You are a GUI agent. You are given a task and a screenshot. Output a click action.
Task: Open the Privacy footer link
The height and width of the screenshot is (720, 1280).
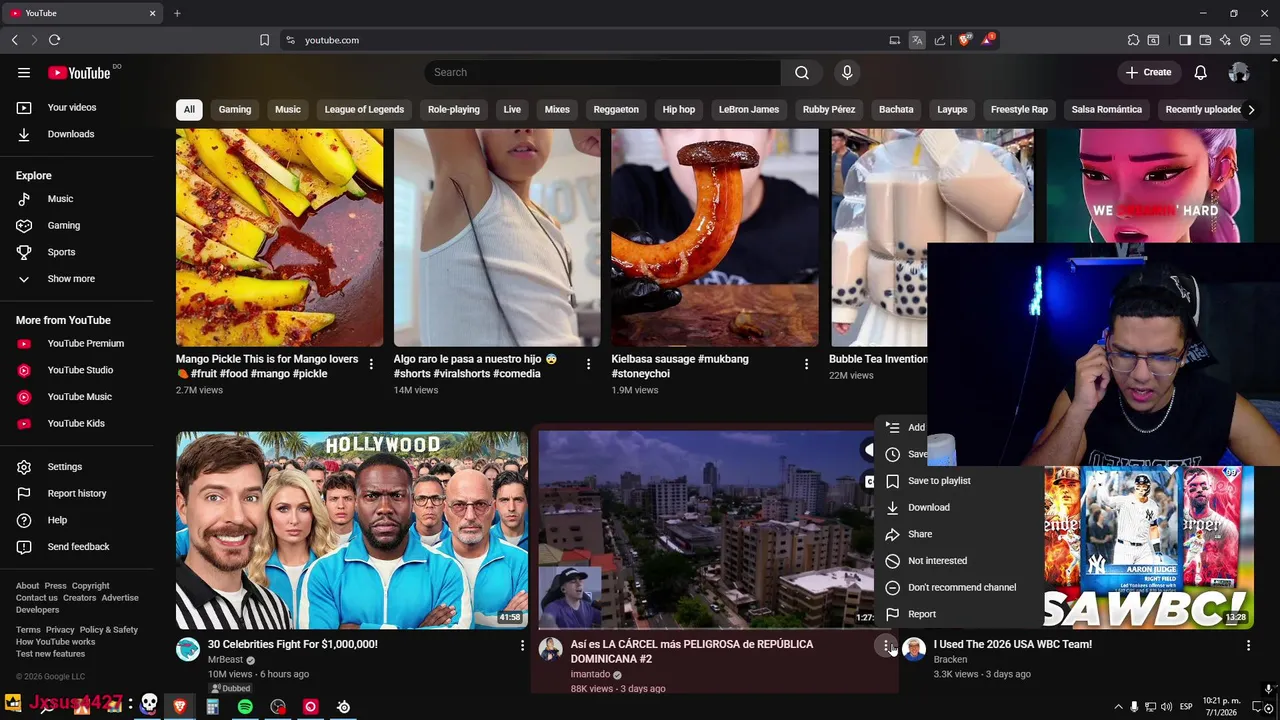coord(60,630)
